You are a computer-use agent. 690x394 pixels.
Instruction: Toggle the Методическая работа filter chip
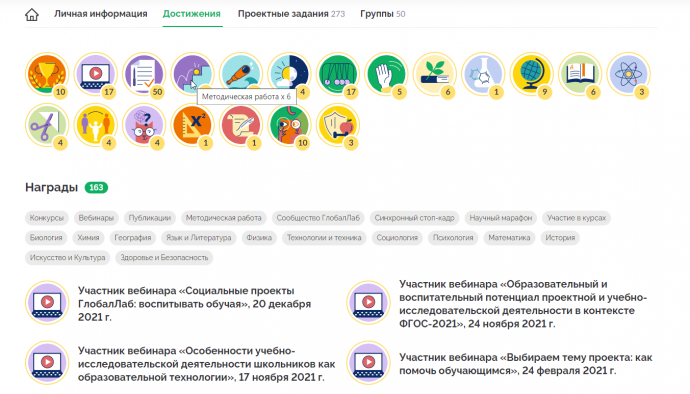click(x=224, y=218)
